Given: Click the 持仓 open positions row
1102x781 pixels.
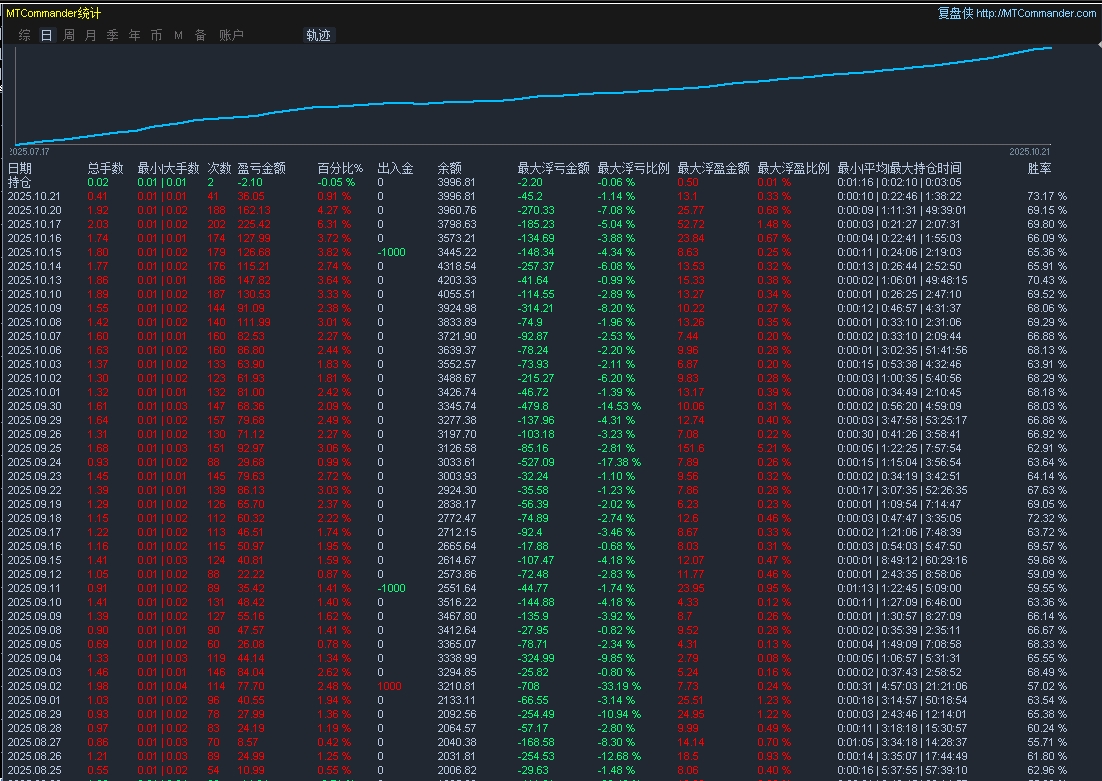Looking at the screenshot, I should tap(20, 183).
